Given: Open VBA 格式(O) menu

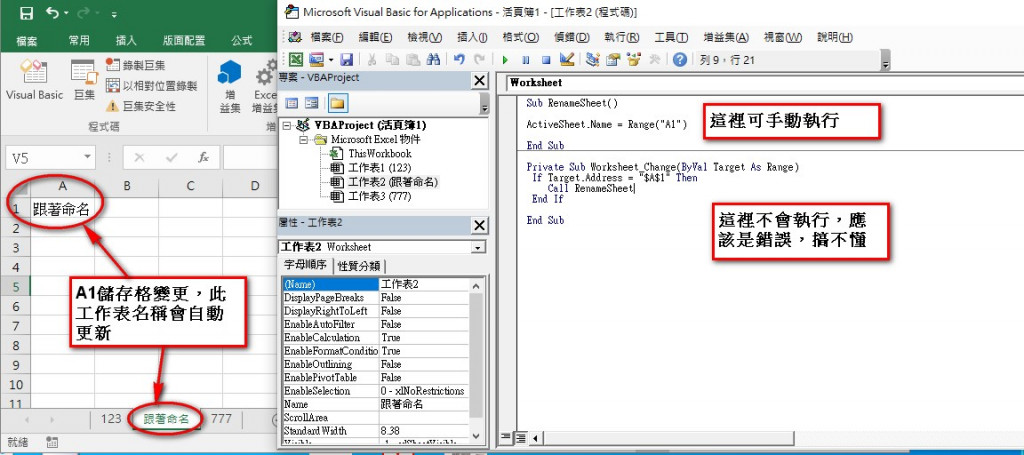Looking at the screenshot, I should tap(520, 37).
